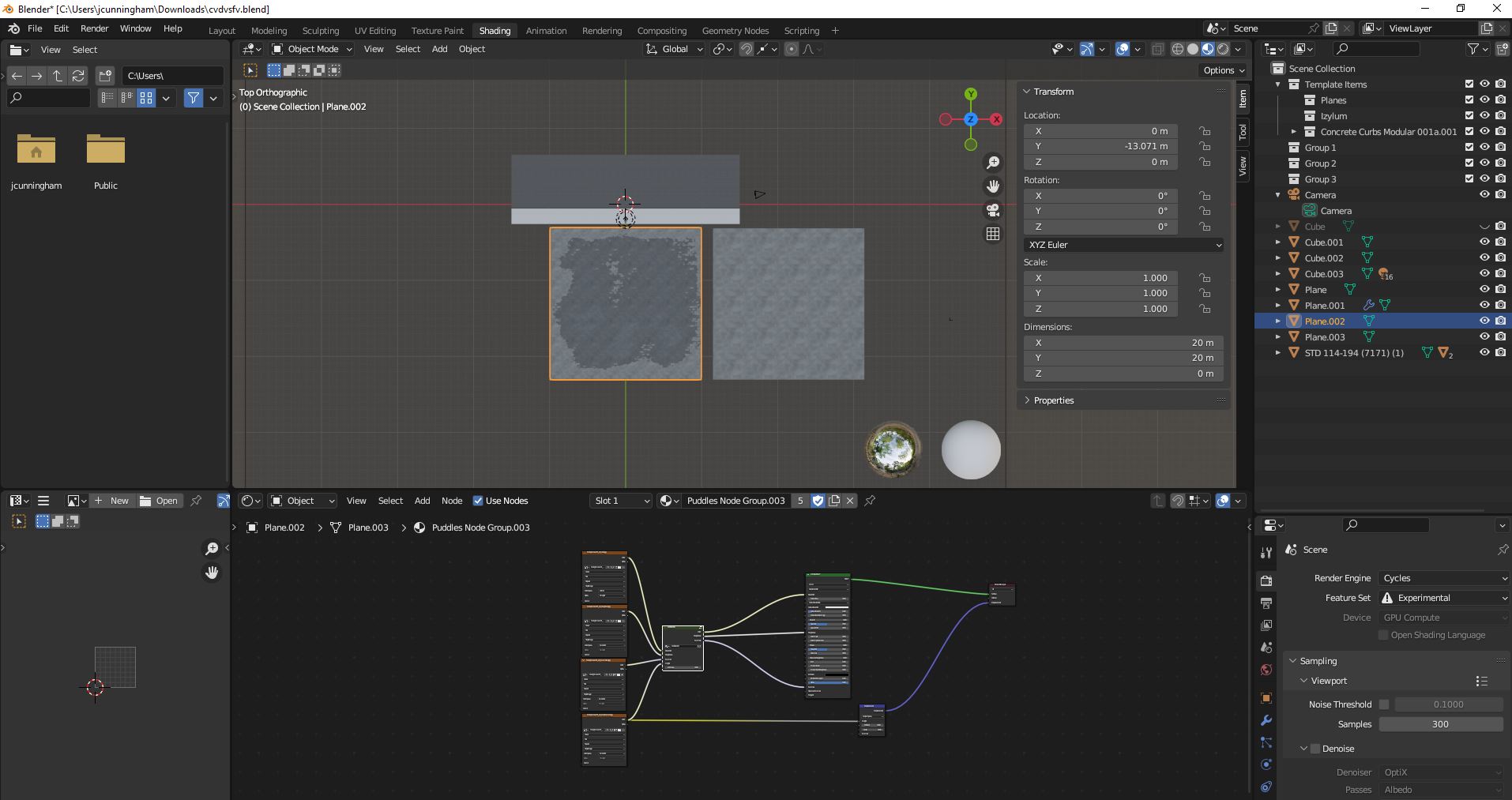The image size is (1512, 800).
Task: Open Feature Set Experimental dropdown
Action: (1444, 598)
